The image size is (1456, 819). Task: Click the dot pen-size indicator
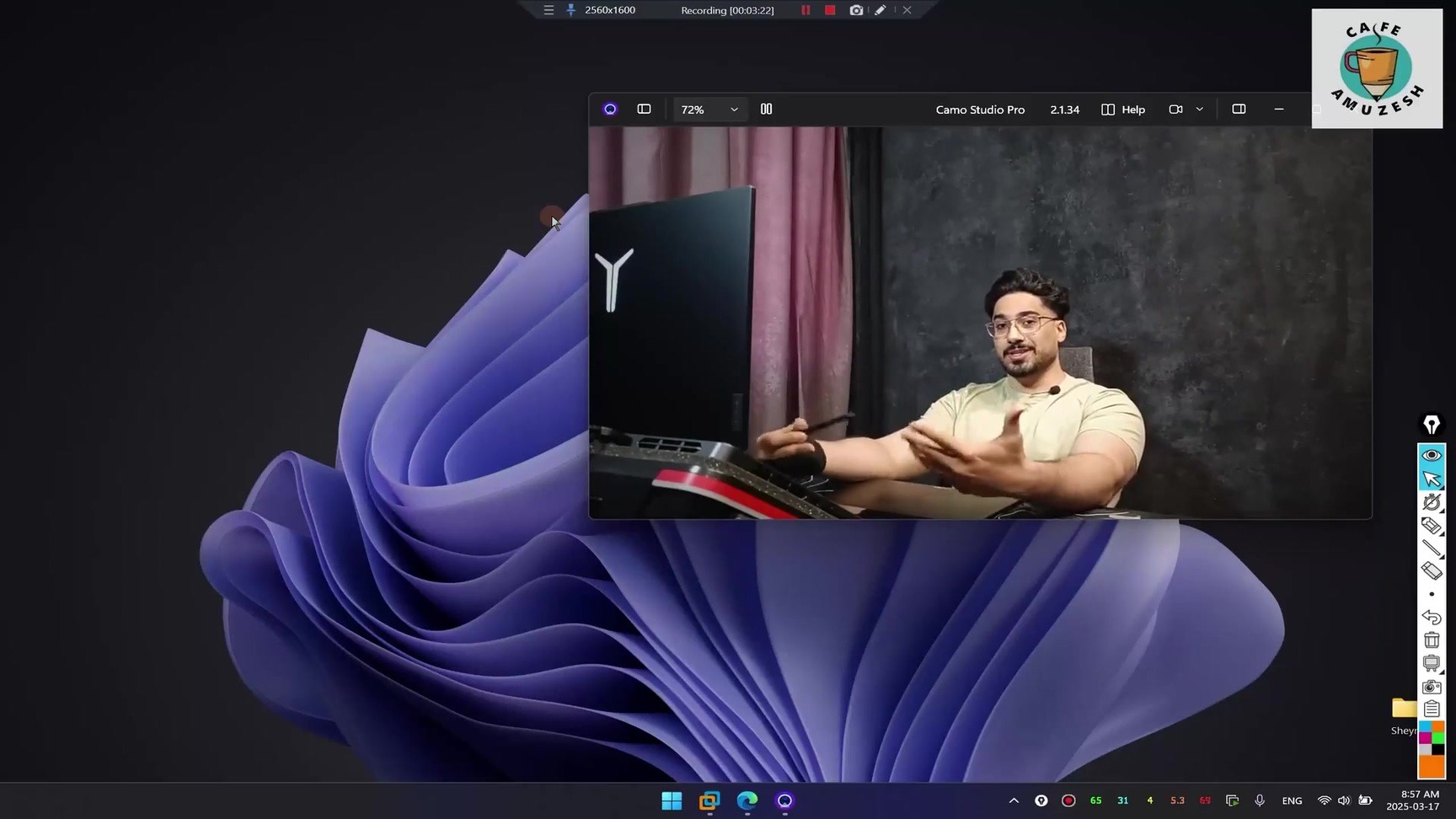[1432, 594]
